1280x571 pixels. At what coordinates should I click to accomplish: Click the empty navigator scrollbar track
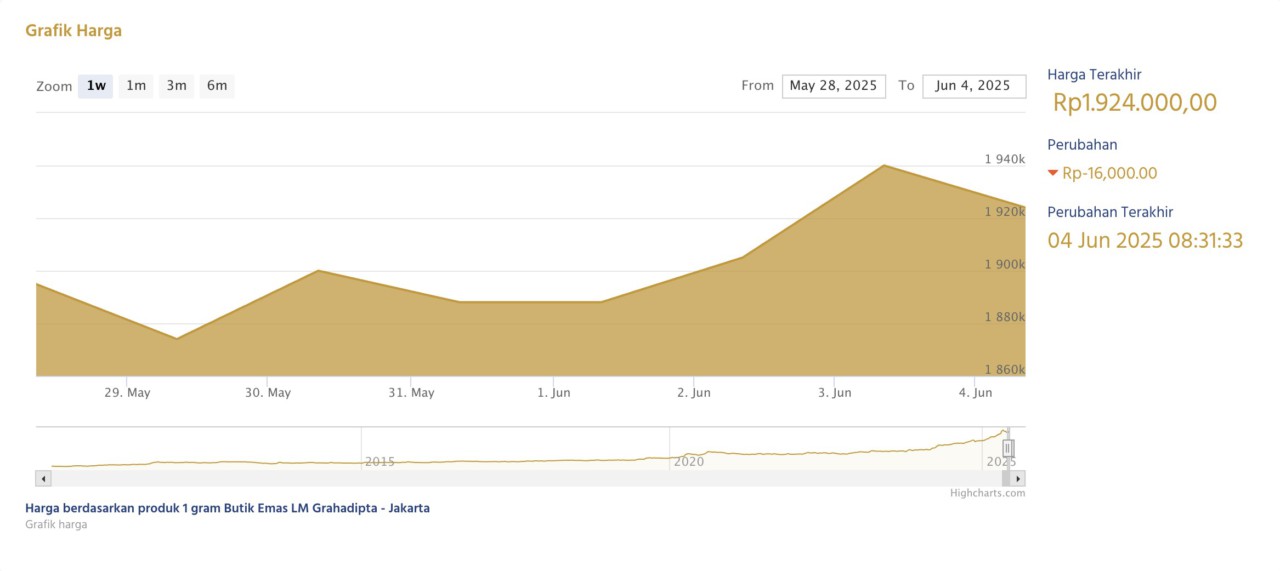[500, 478]
